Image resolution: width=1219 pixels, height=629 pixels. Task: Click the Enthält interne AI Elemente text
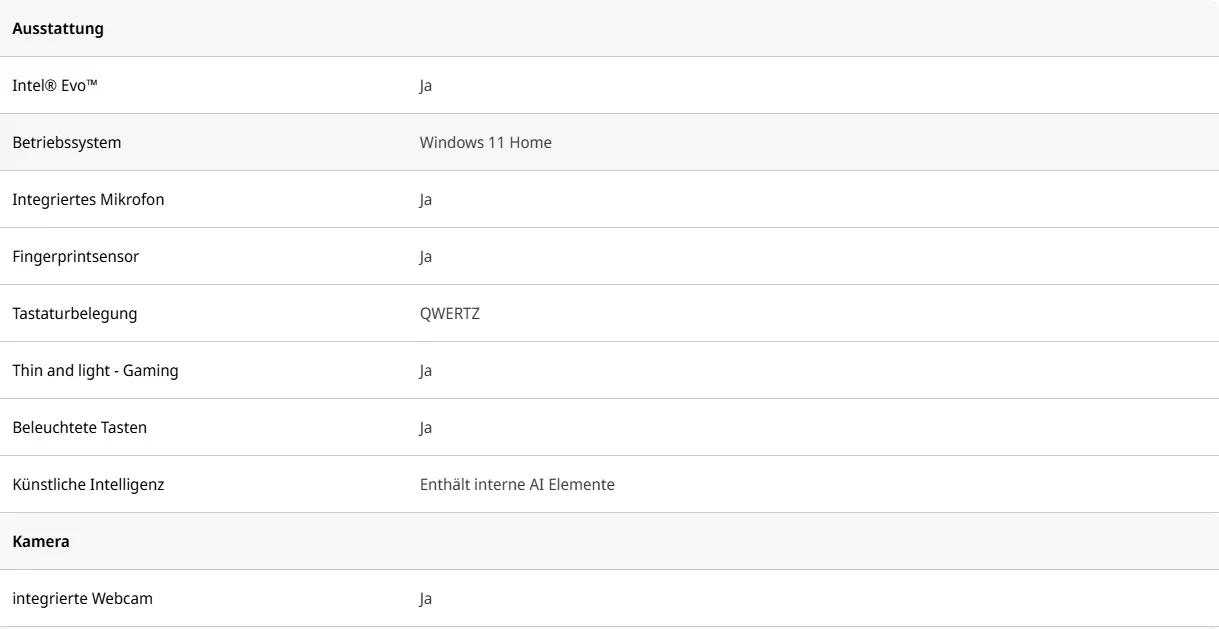pyautogui.click(x=517, y=485)
